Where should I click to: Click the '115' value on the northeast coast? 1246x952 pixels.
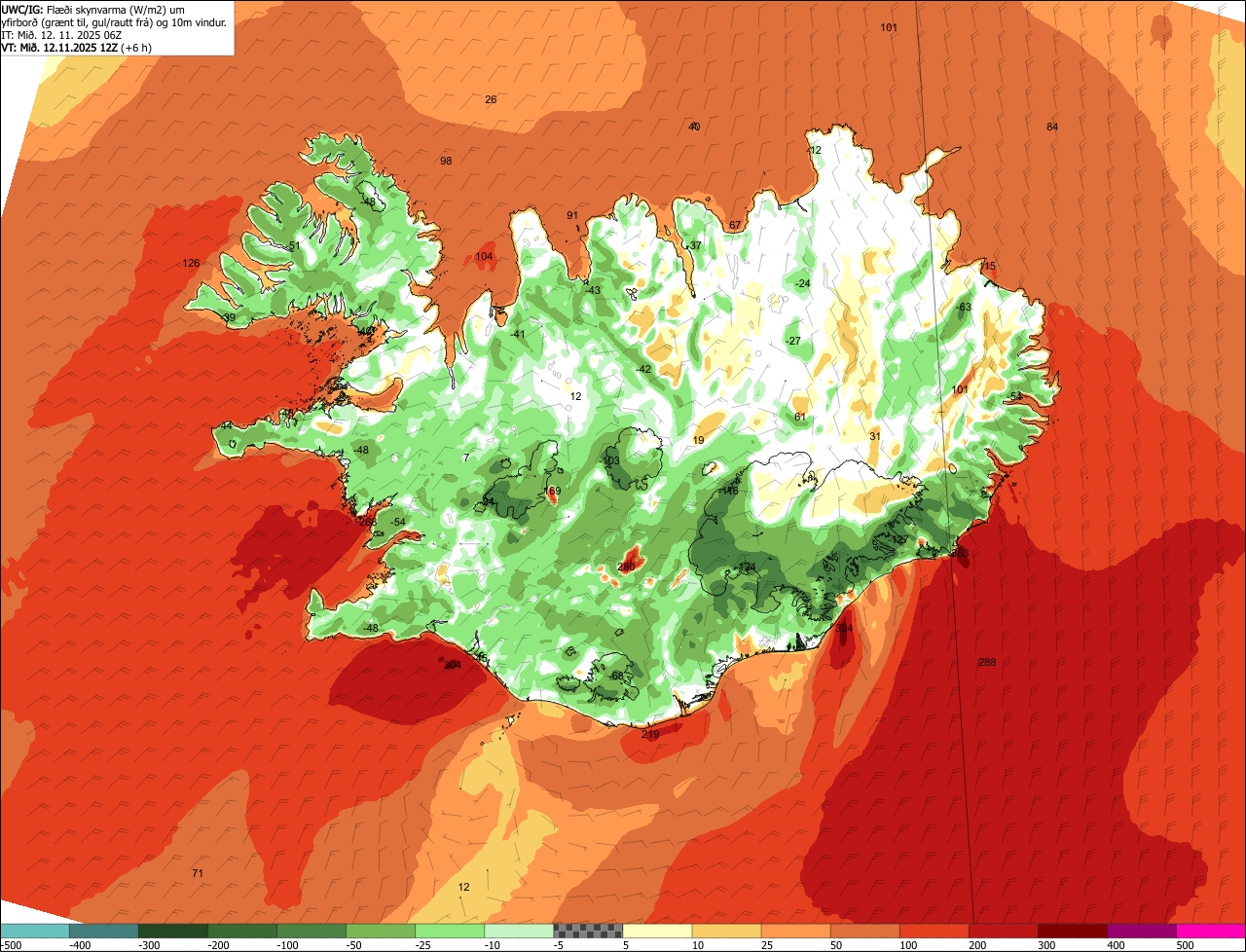[987, 267]
